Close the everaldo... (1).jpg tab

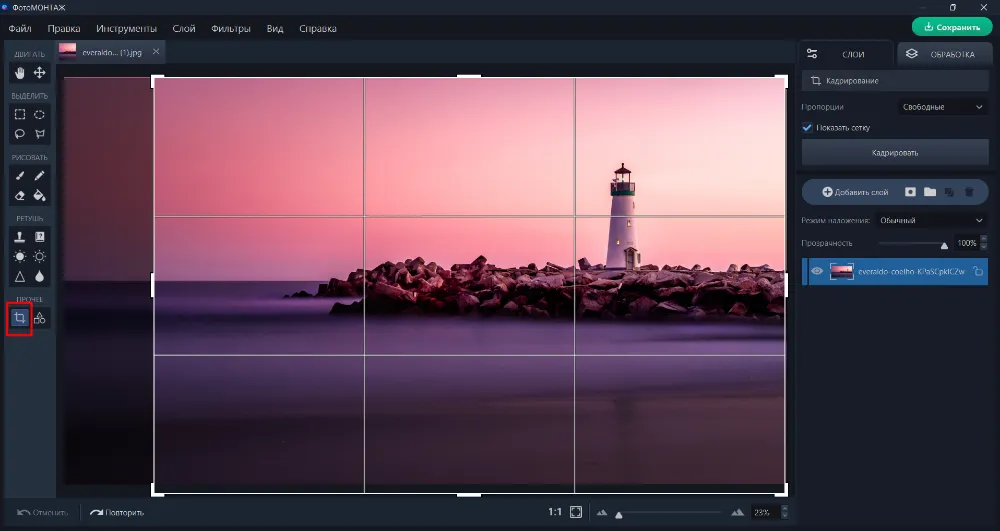point(156,52)
